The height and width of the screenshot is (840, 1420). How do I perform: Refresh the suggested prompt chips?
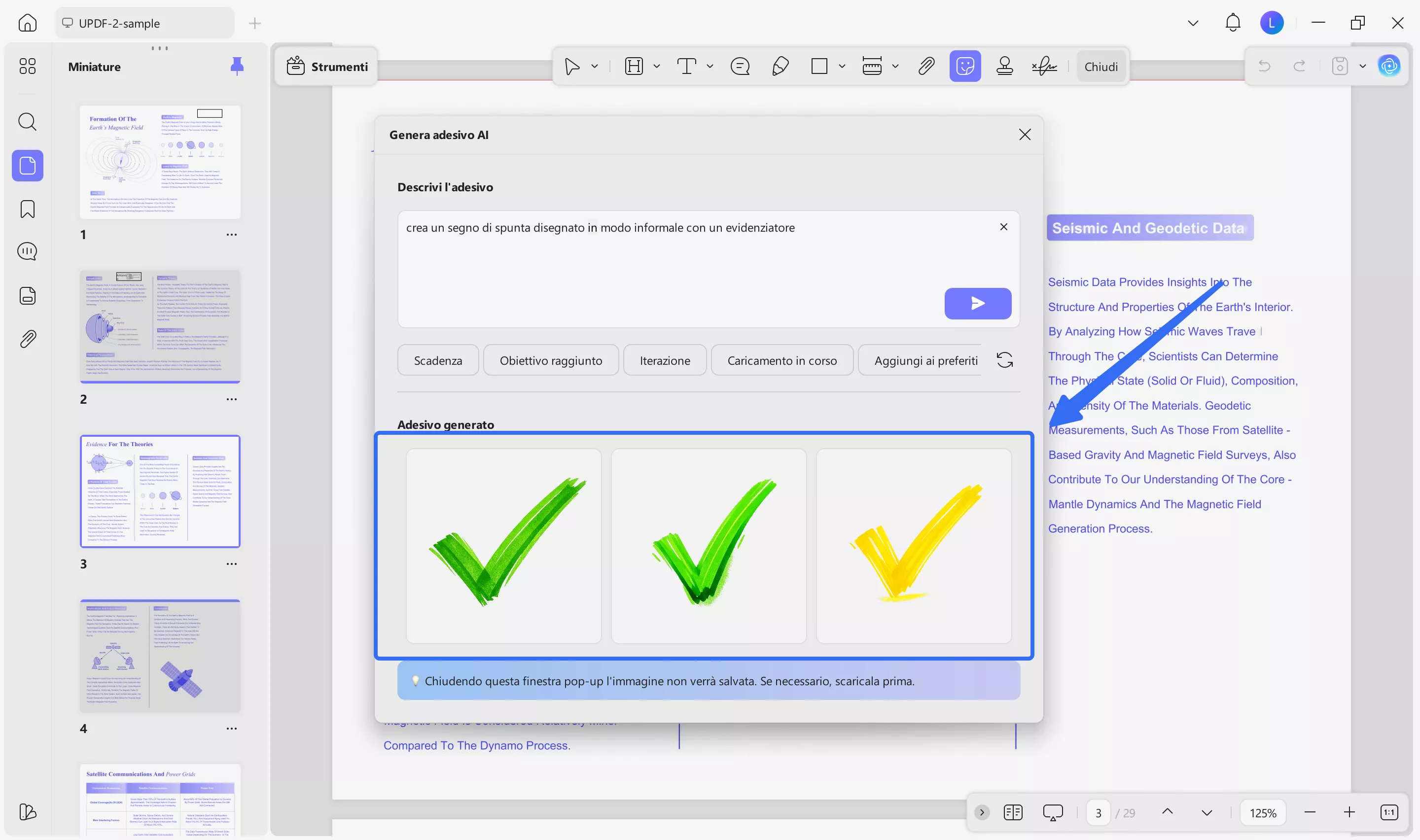[x=1004, y=360]
